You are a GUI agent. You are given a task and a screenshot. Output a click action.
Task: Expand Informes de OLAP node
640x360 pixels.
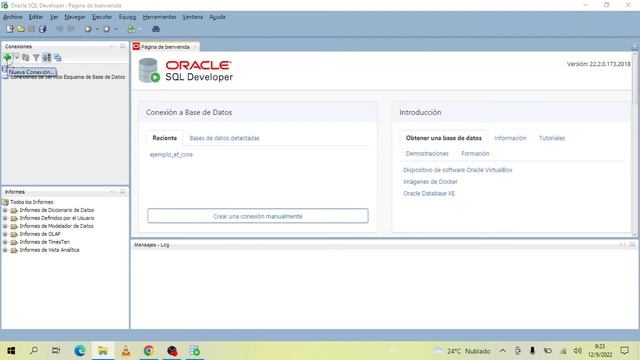tap(5, 234)
